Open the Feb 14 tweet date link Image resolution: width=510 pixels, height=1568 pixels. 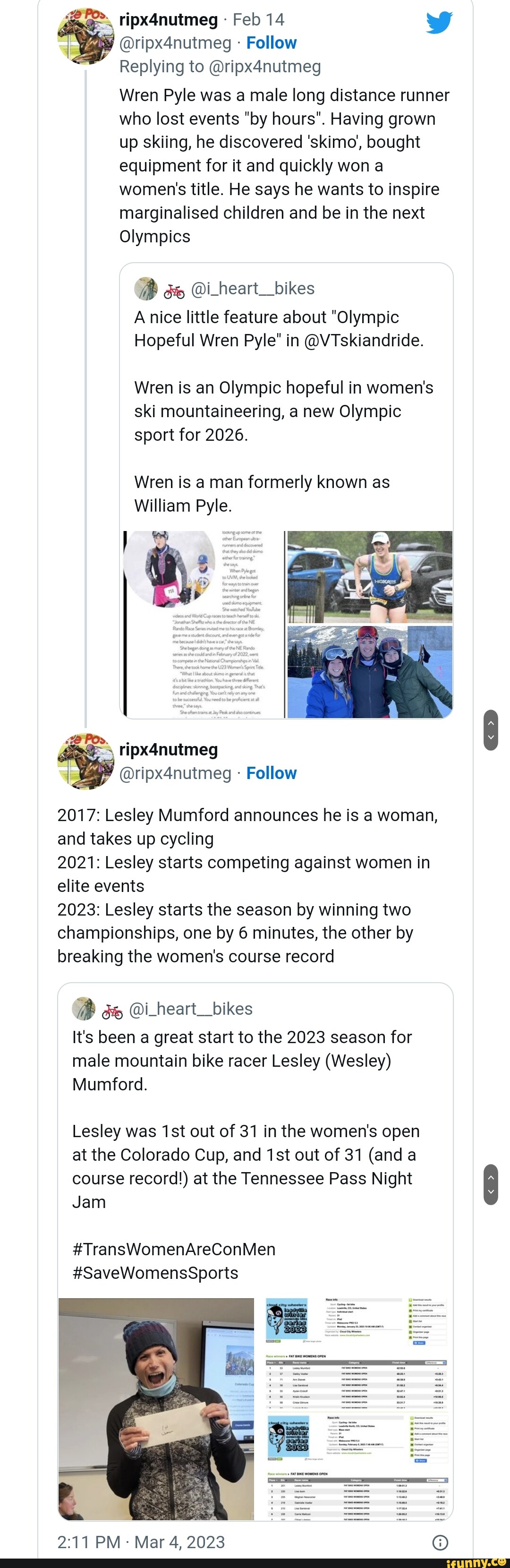(x=258, y=20)
